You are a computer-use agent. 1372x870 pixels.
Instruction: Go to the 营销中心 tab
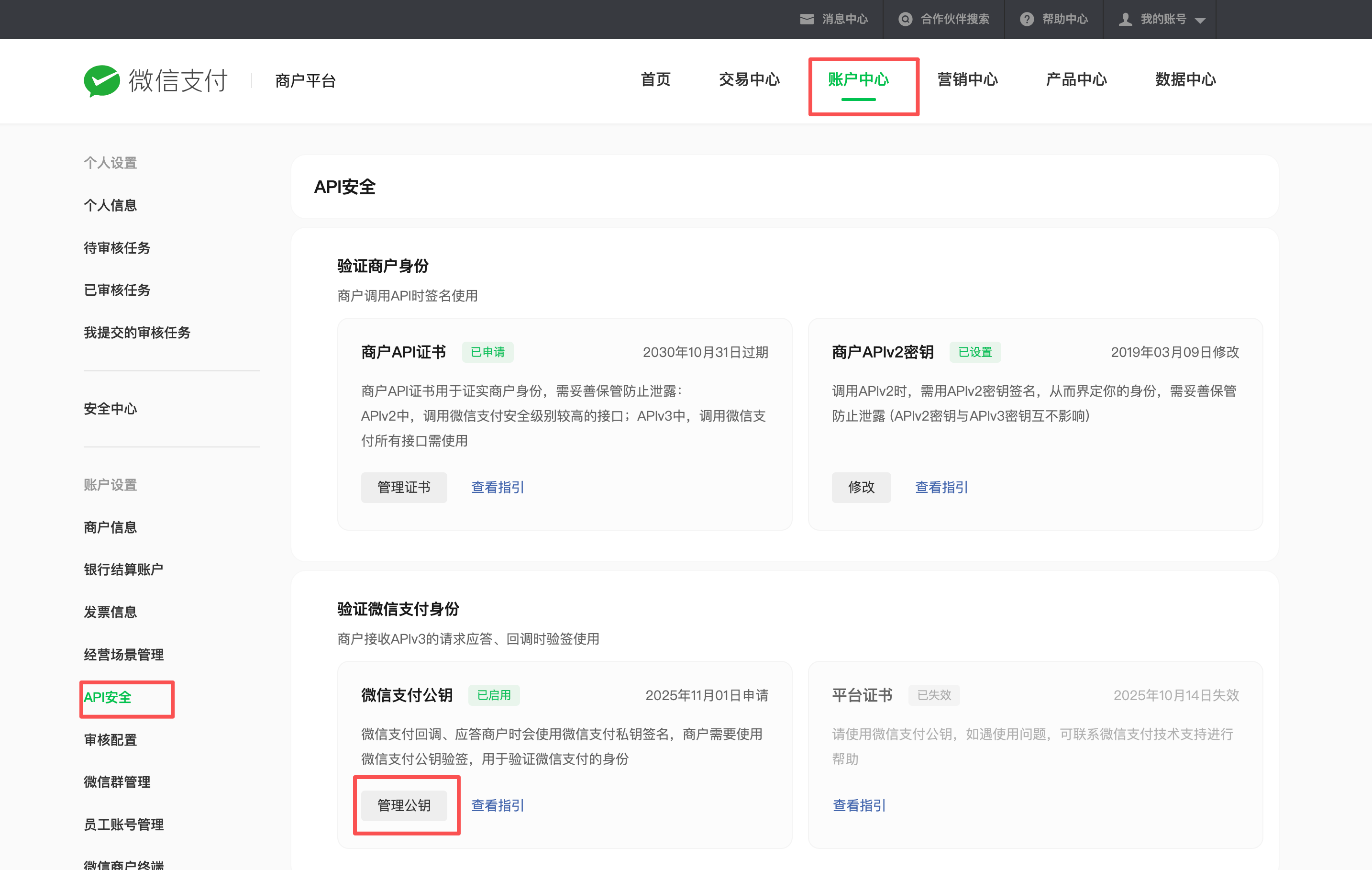967,80
